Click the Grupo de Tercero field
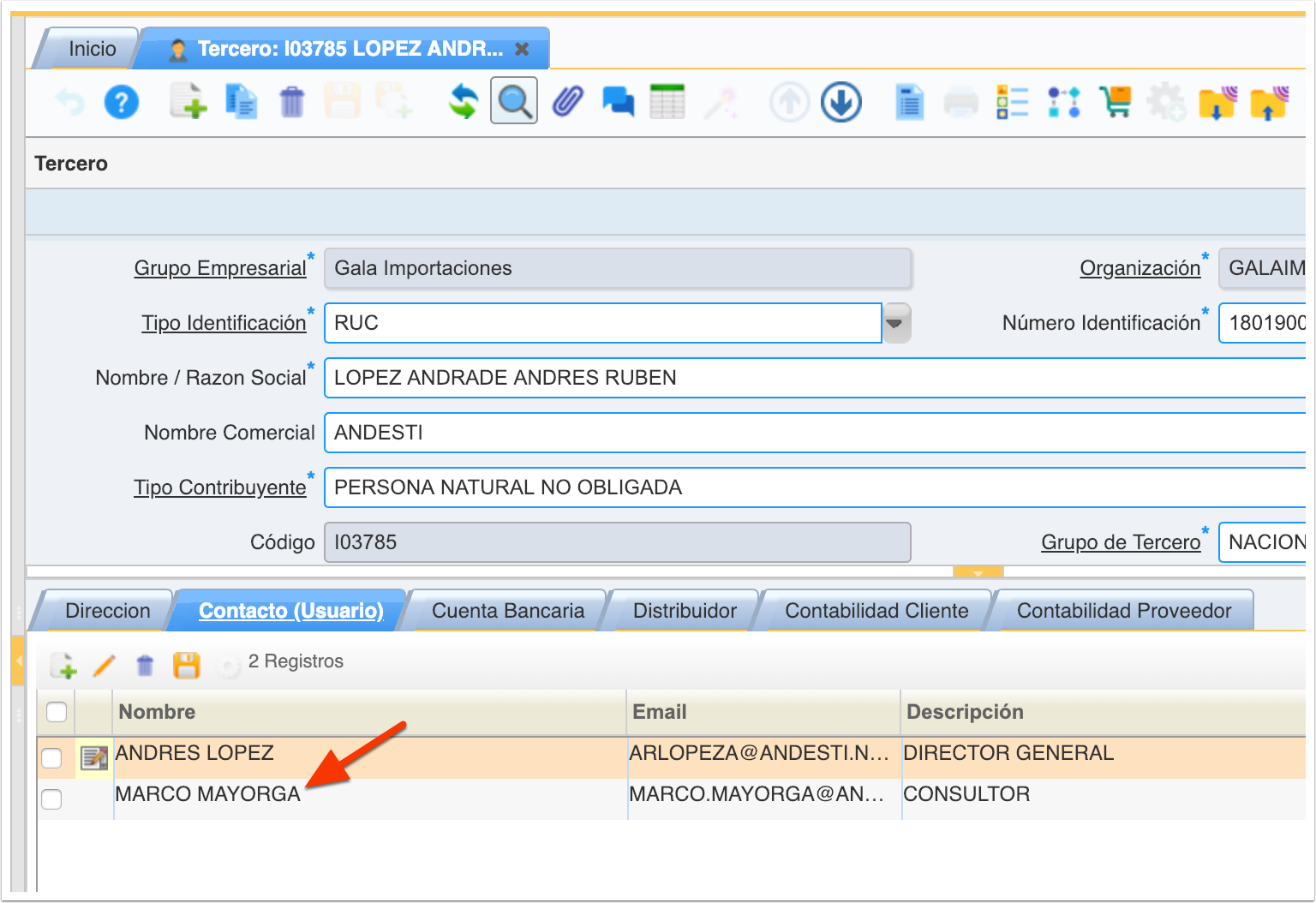 (1263, 542)
